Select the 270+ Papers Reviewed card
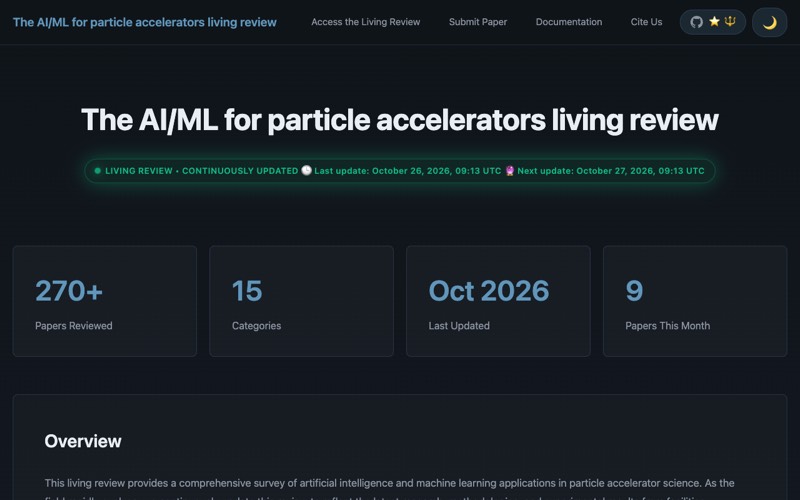800x500 pixels. pyautogui.click(x=105, y=301)
